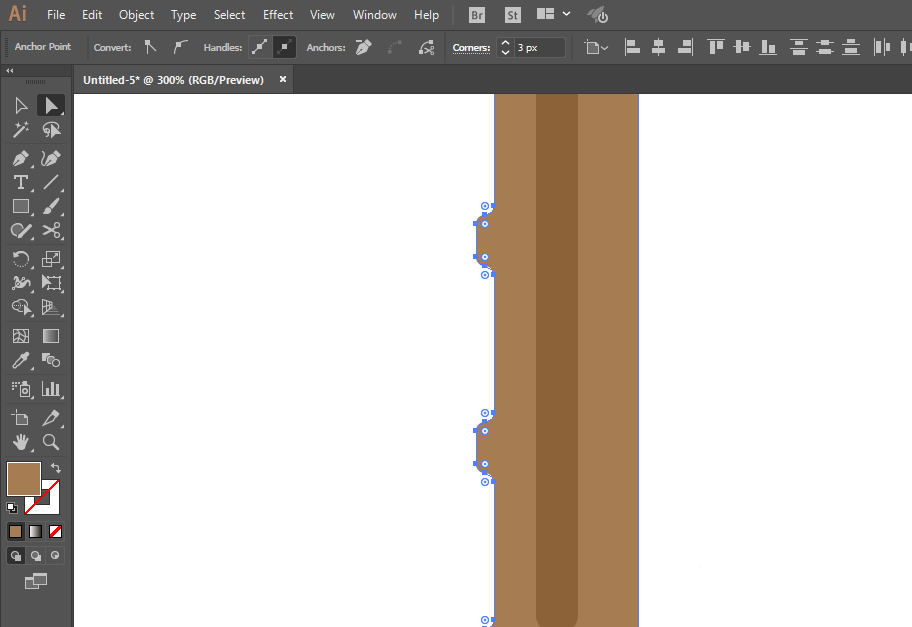Screen dimensions: 912x627
Task: Toggle hide handles for selected anchors
Action: pyautogui.click(x=284, y=47)
